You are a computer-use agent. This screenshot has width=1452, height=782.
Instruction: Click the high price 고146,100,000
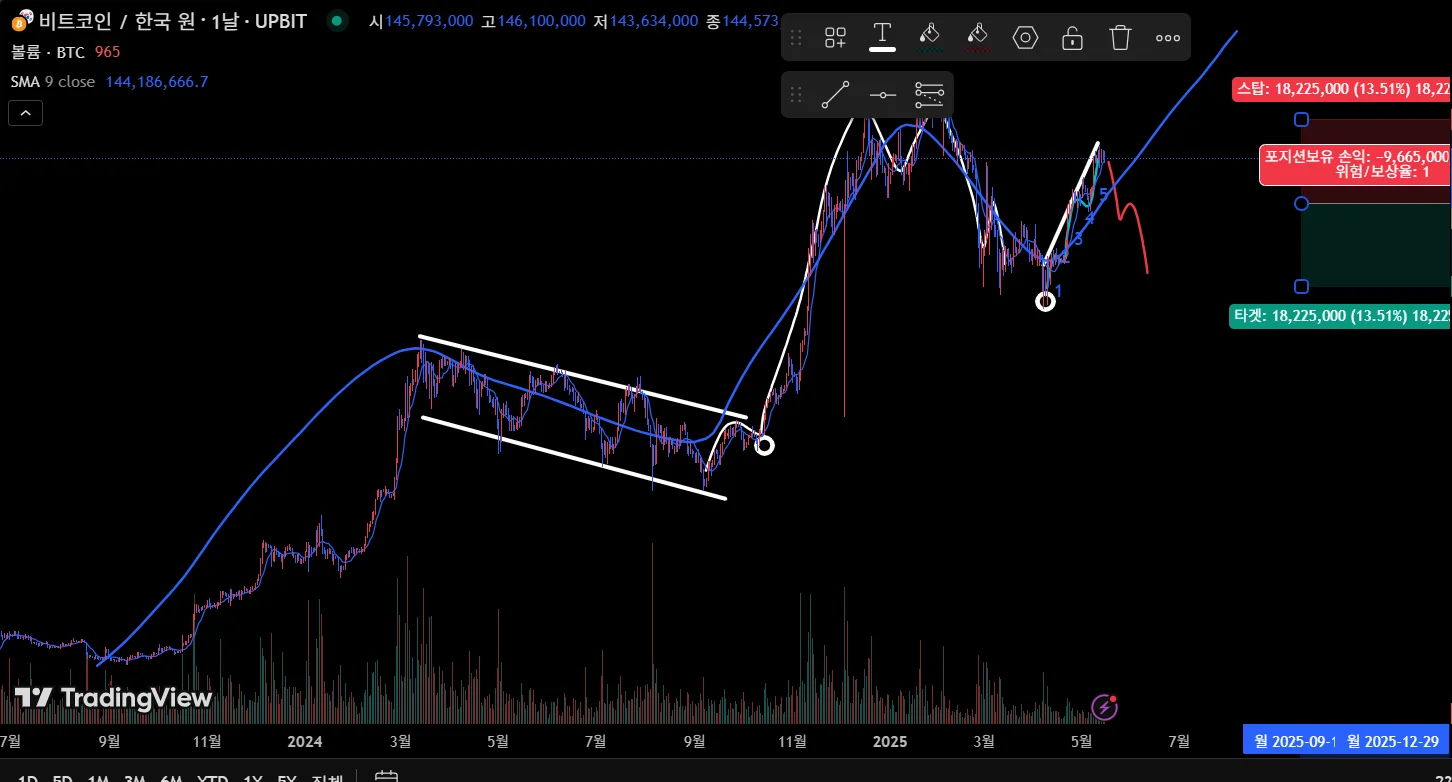tap(533, 21)
